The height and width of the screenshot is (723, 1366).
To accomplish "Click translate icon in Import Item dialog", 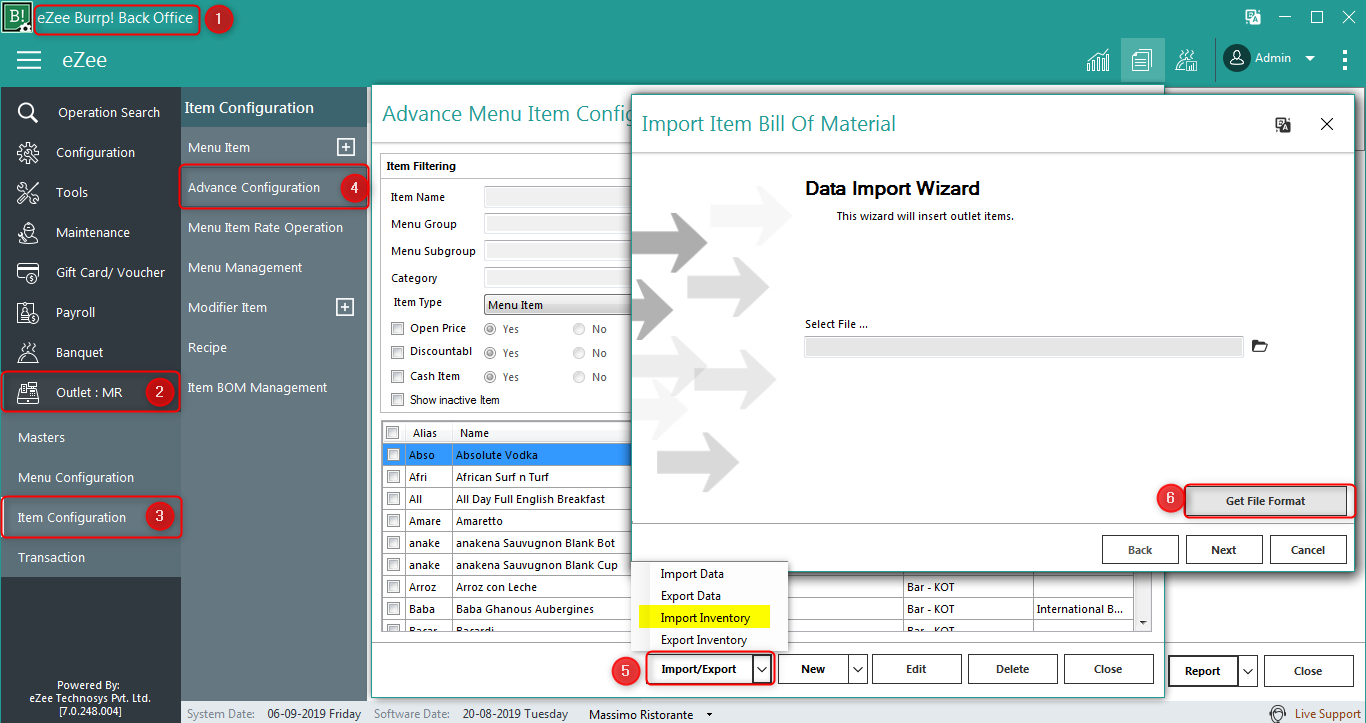I will [1283, 124].
